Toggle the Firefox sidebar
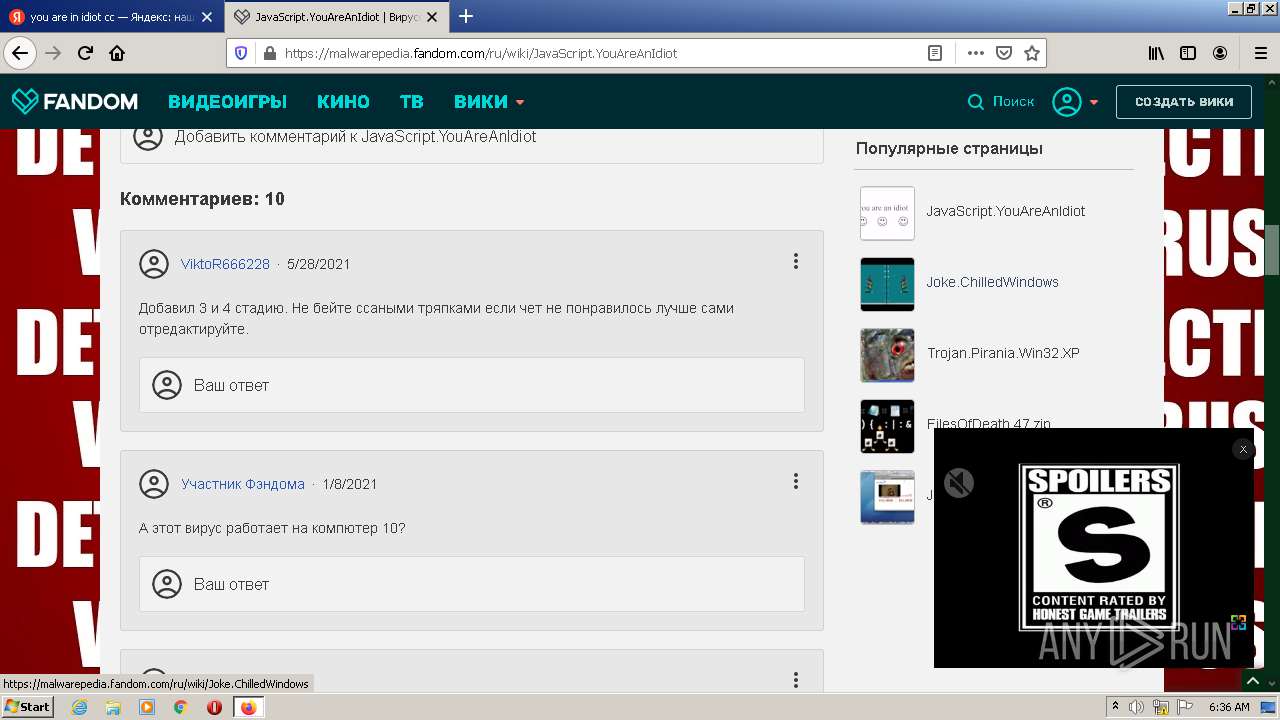1280x720 pixels. [x=1188, y=53]
